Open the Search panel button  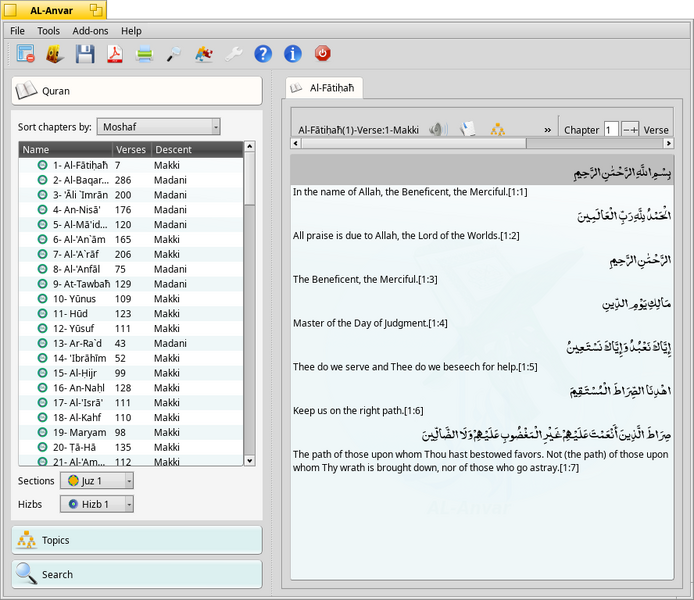(137, 574)
